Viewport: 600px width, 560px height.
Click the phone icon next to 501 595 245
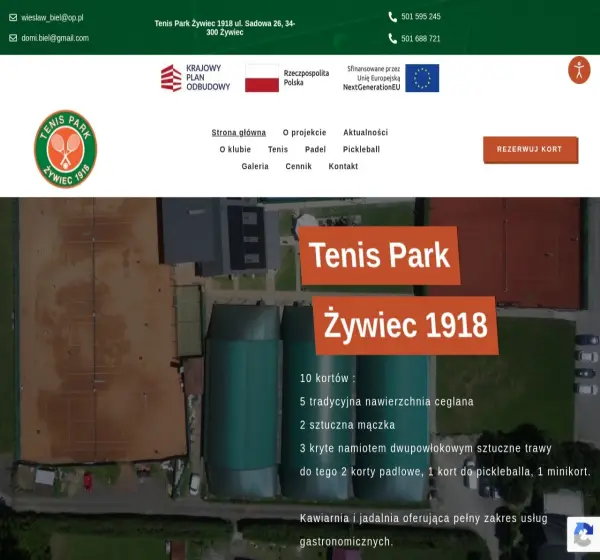(393, 17)
